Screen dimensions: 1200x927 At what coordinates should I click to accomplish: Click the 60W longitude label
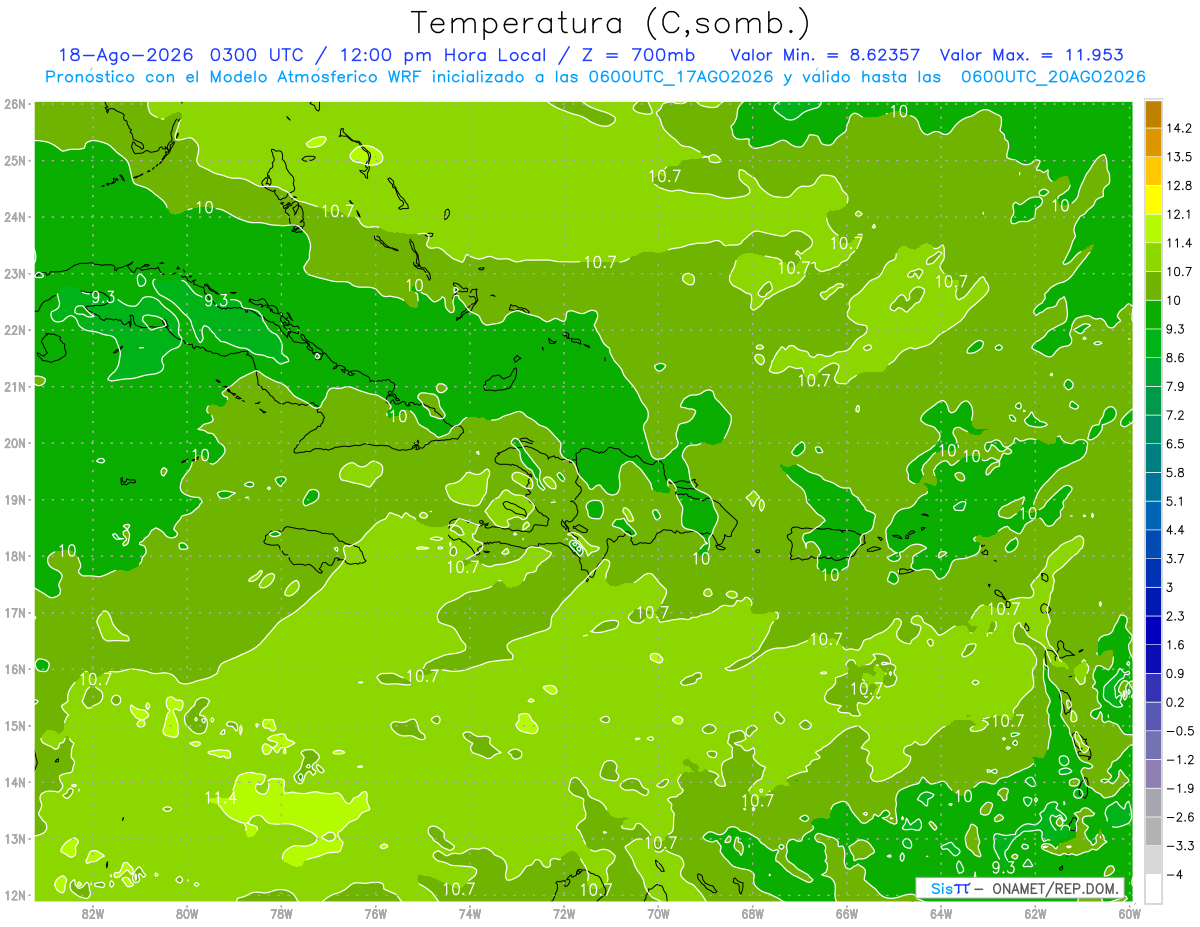[x=1129, y=913]
